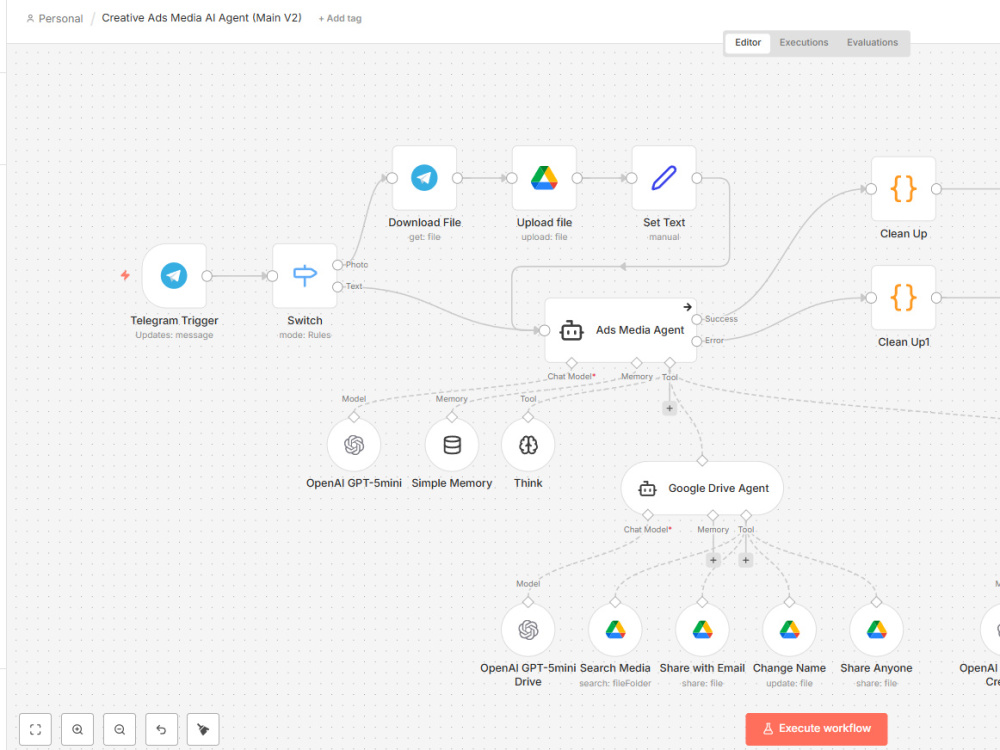Screen dimensions: 1000x750
Task: Click the Set Text output connector
Action: [696, 178]
